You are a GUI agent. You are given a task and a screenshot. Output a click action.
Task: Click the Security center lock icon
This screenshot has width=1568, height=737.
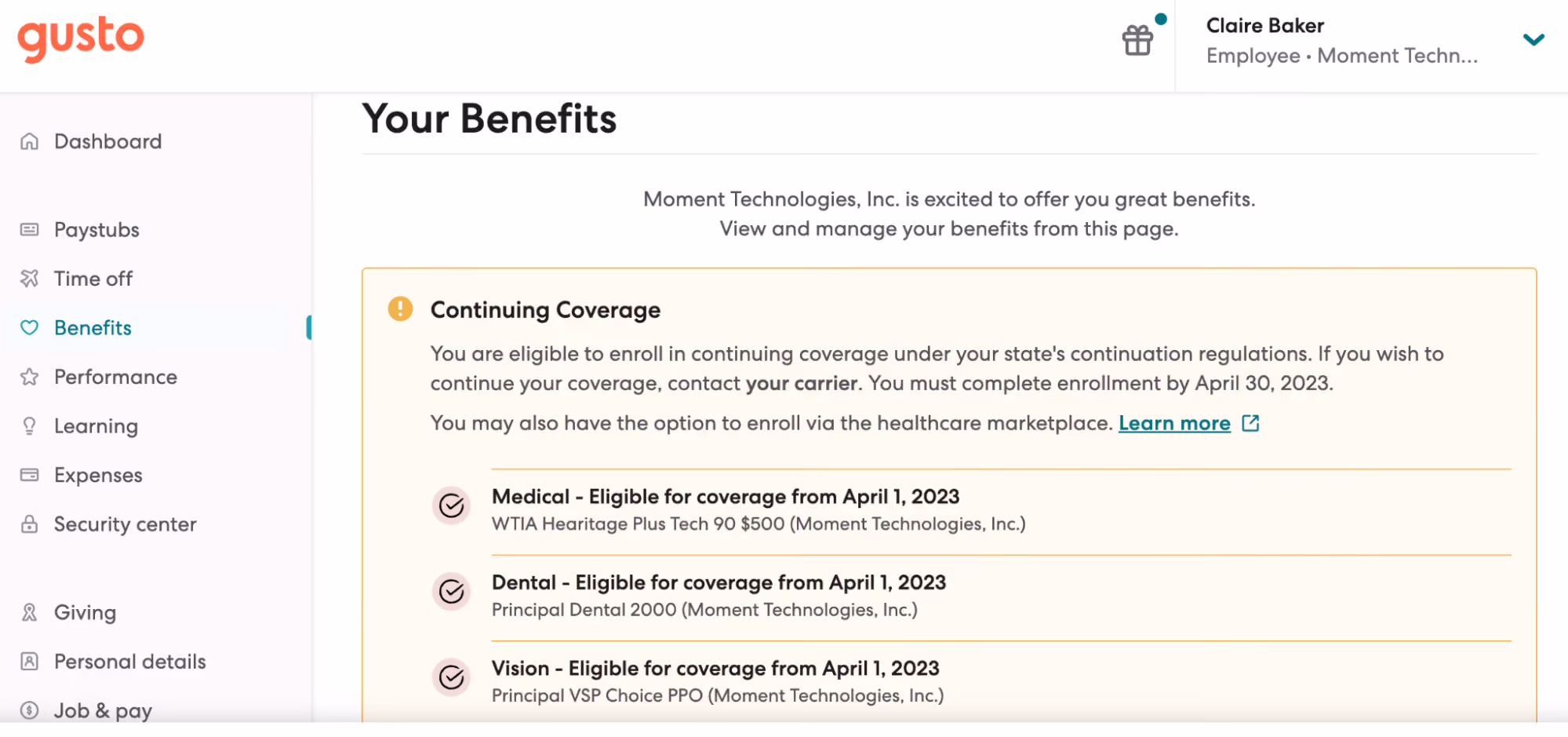point(29,524)
